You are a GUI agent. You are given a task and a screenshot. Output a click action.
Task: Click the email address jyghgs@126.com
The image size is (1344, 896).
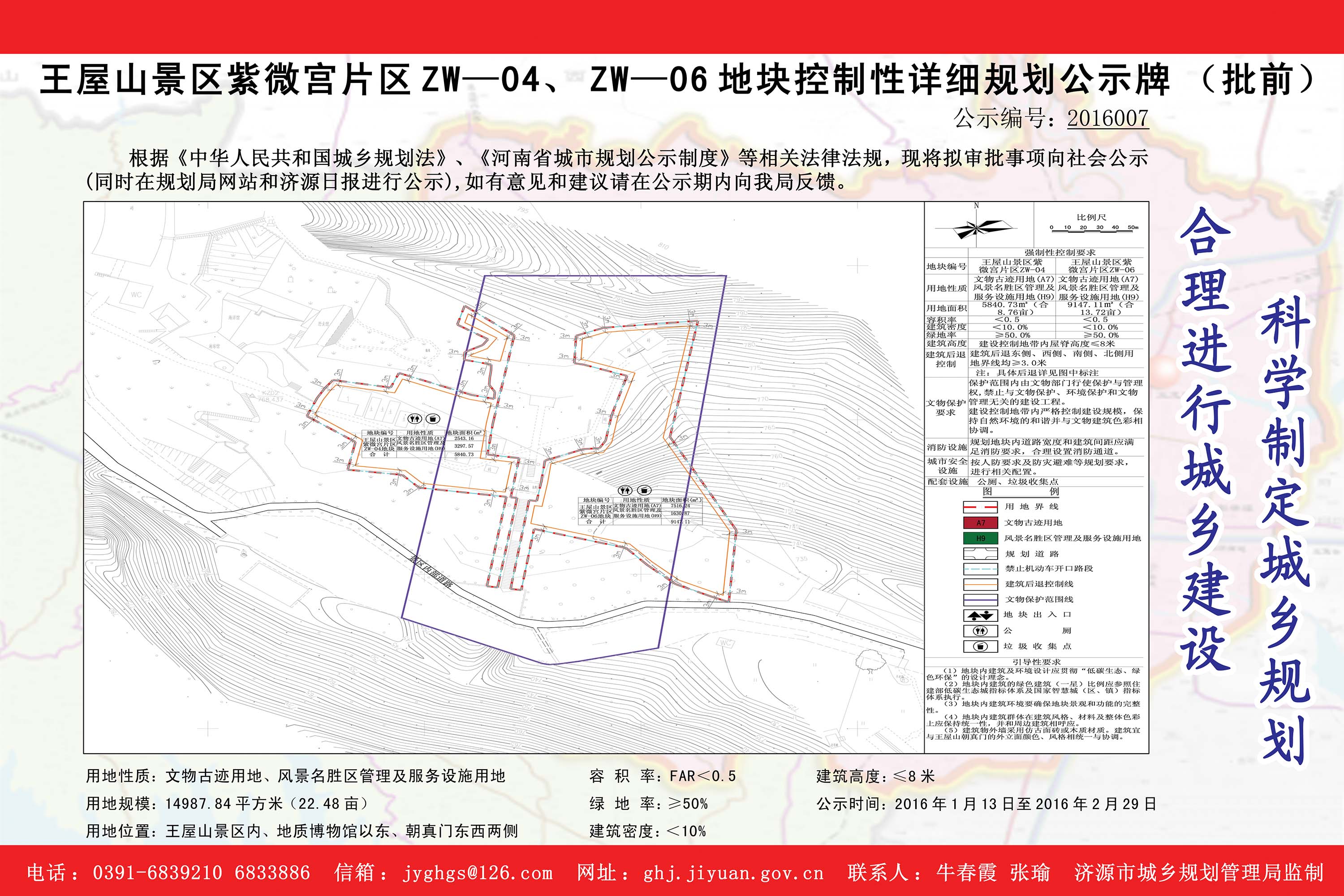tap(478, 873)
